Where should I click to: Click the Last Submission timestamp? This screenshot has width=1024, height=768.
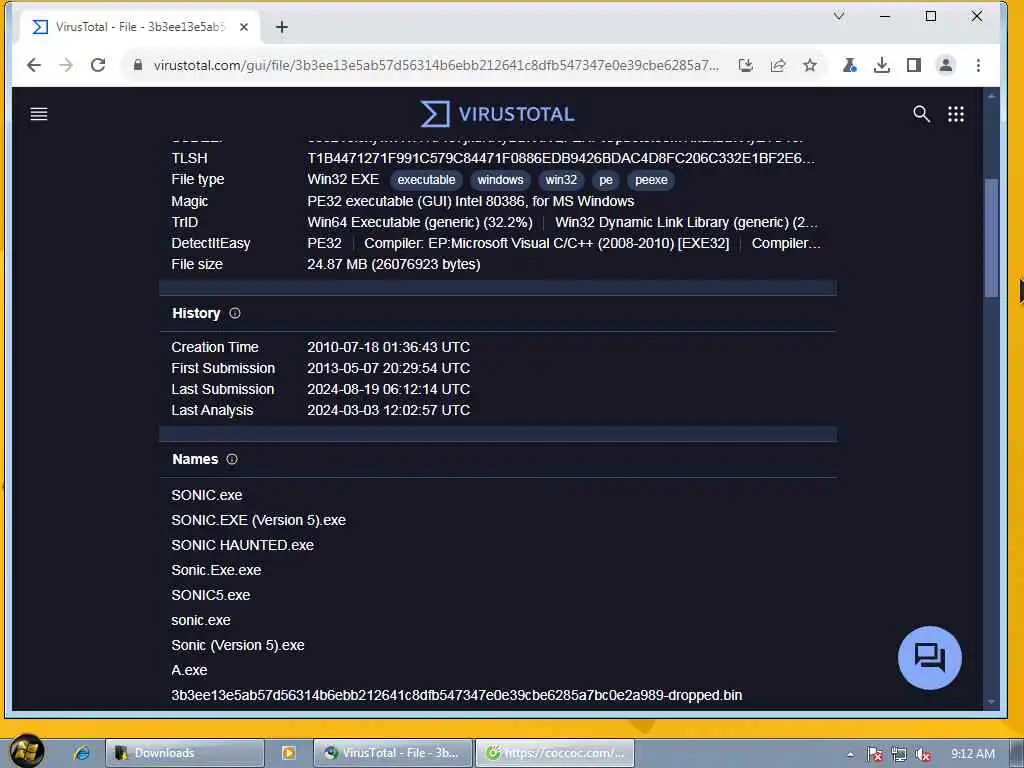pos(389,389)
